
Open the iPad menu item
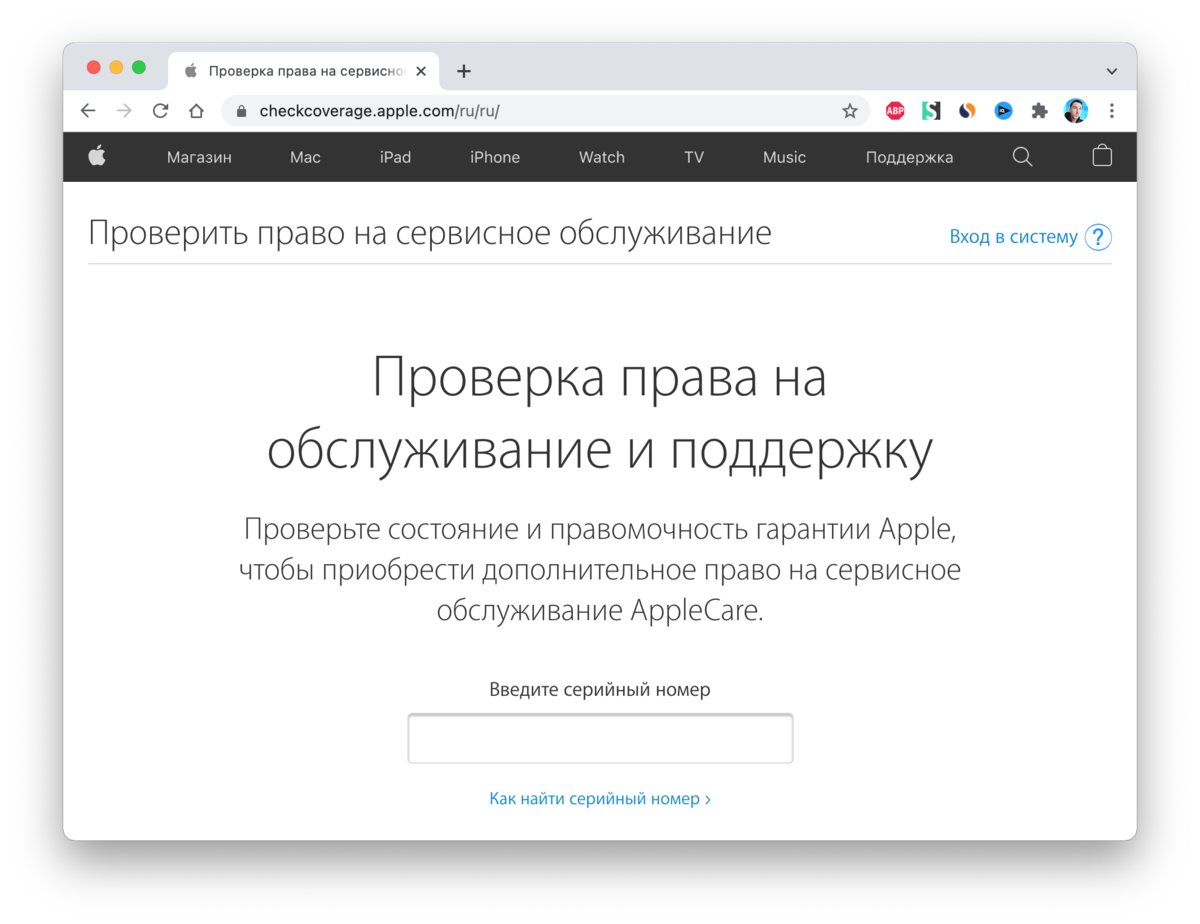pyautogui.click(x=395, y=157)
